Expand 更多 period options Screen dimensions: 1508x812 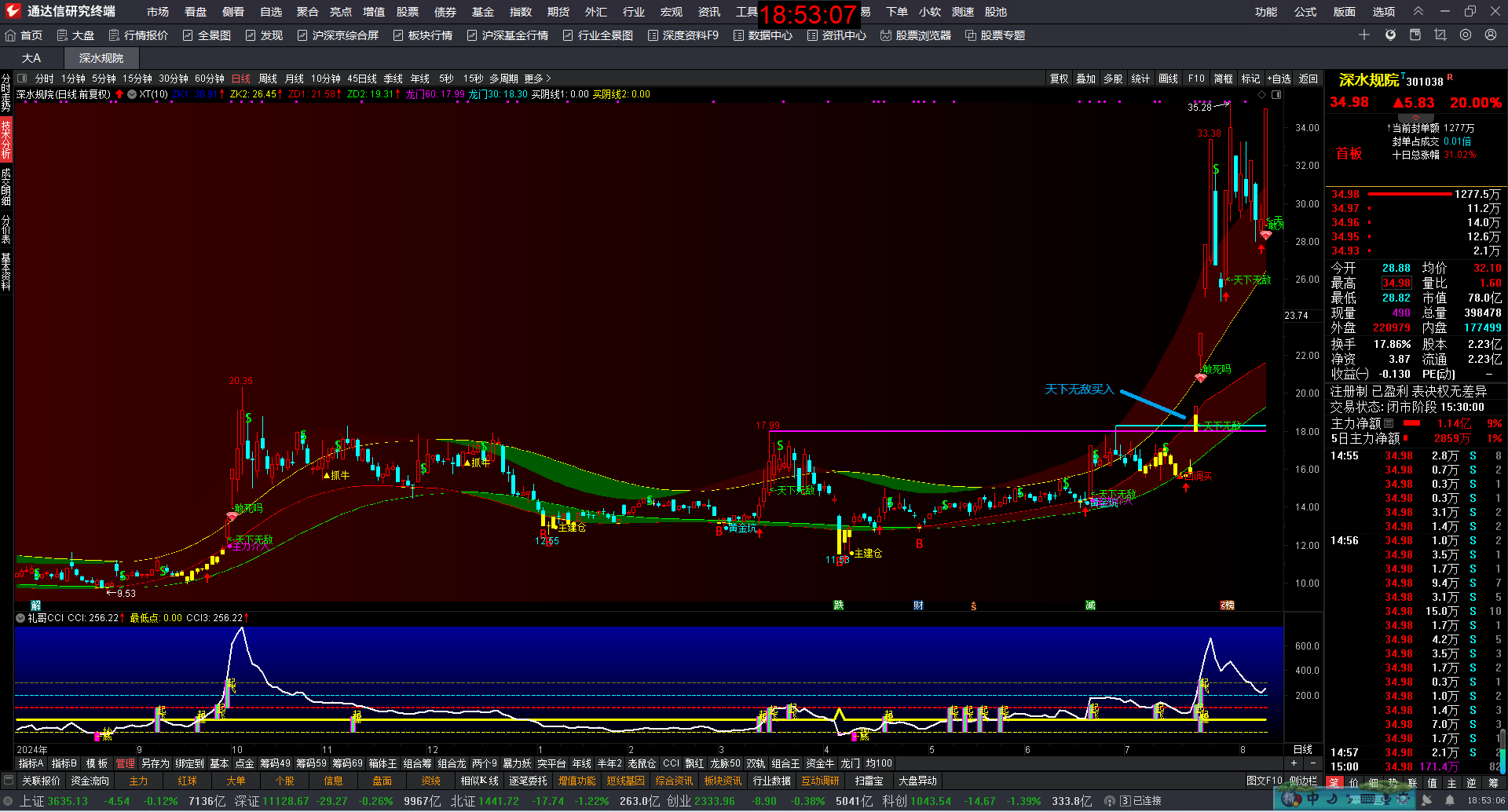[537, 79]
